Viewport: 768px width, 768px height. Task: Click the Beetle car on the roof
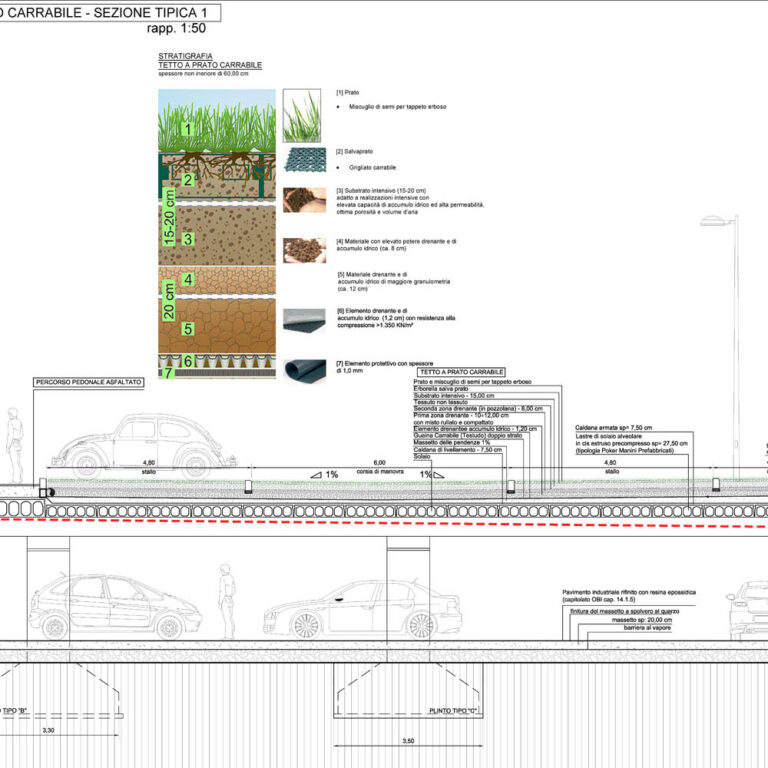pos(143,444)
